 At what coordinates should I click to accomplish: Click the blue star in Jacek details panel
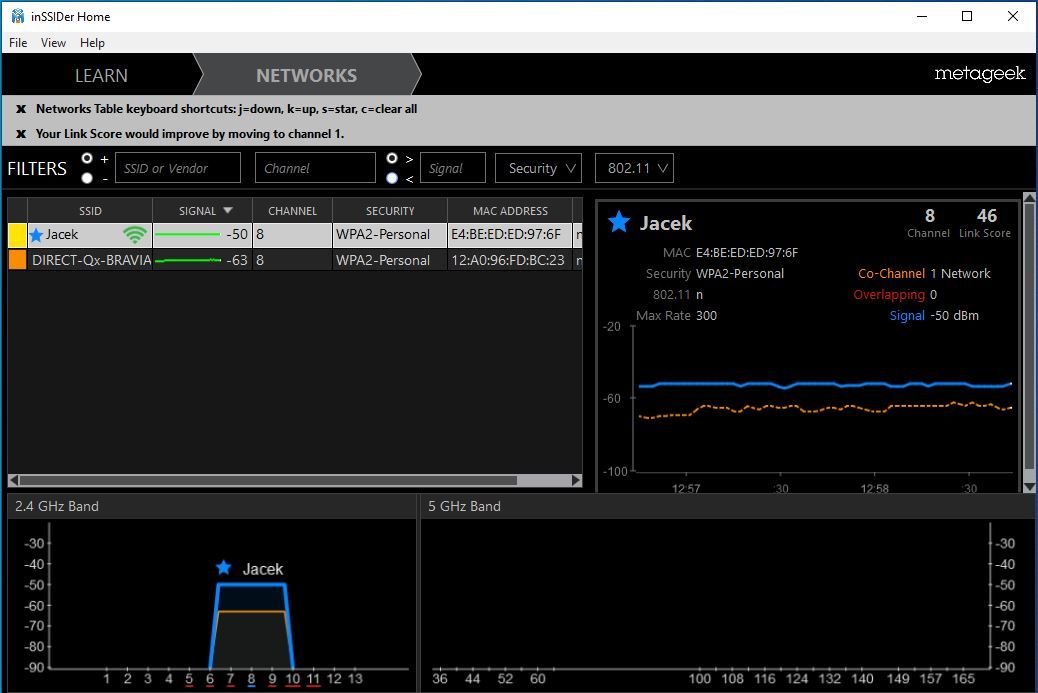(x=619, y=222)
